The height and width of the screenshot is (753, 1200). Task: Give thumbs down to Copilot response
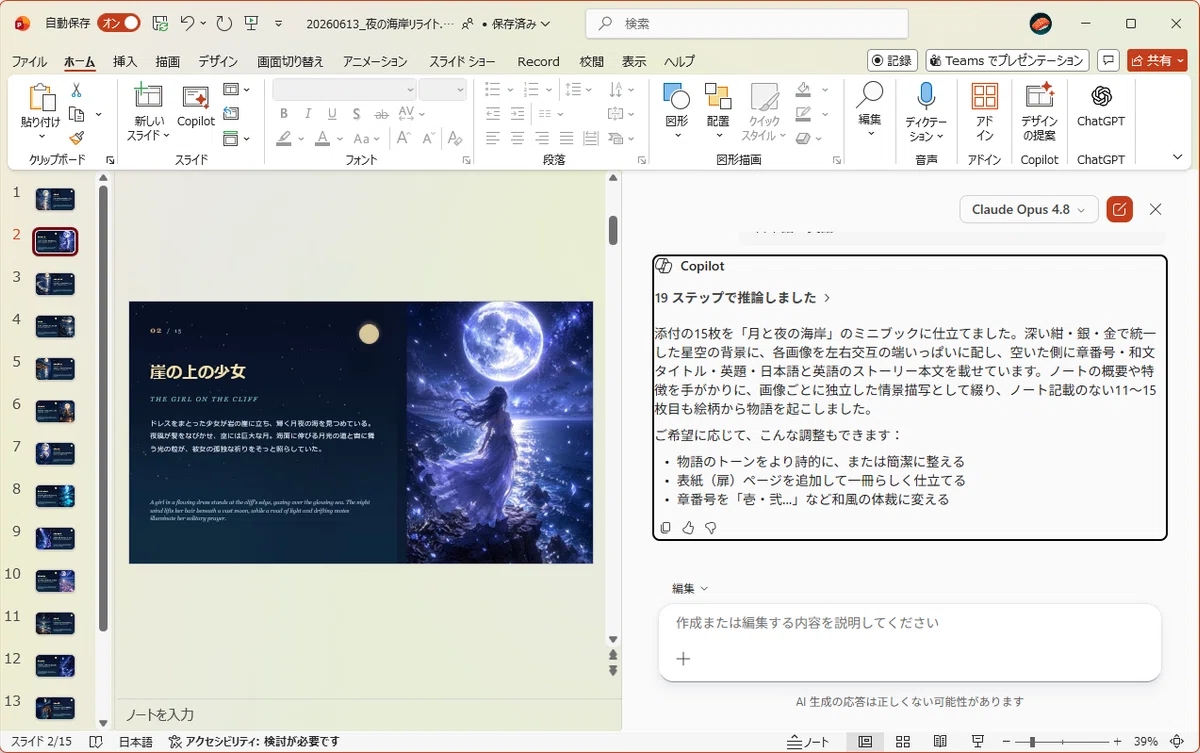click(x=711, y=527)
